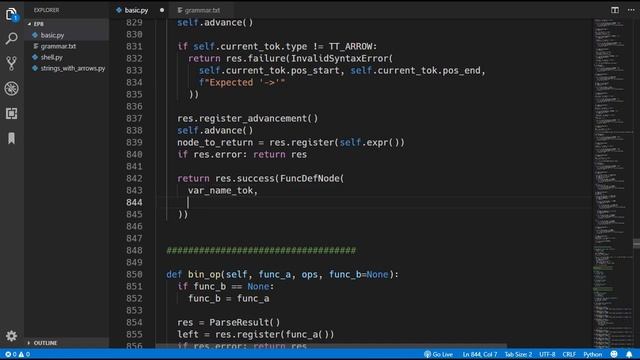Switch to the grammar.txt tab
The height and width of the screenshot is (360, 640).
[202, 10]
